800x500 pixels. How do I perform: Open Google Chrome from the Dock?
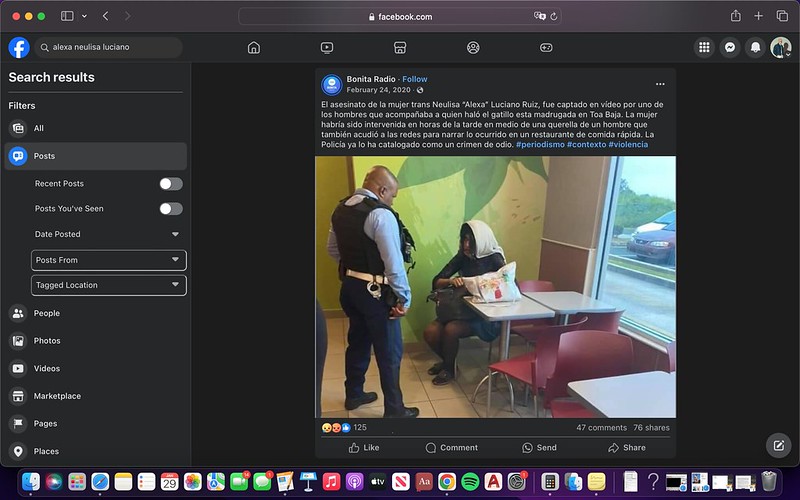click(x=447, y=481)
